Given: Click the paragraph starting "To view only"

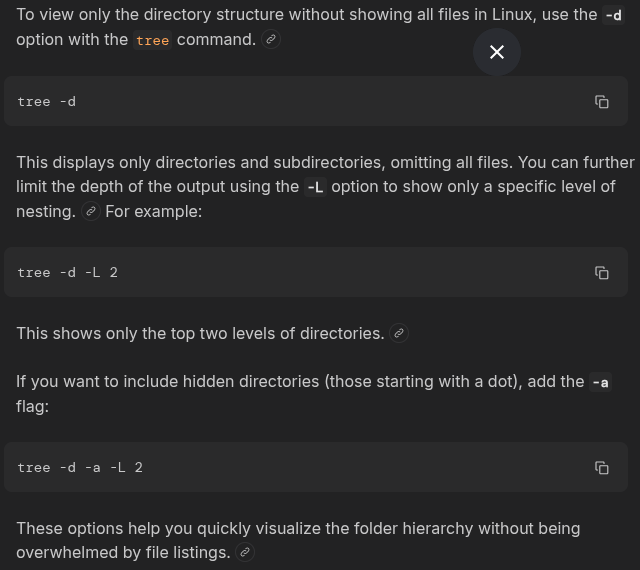Looking at the screenshot, I should pyautogui.click(x=300, y=16).
